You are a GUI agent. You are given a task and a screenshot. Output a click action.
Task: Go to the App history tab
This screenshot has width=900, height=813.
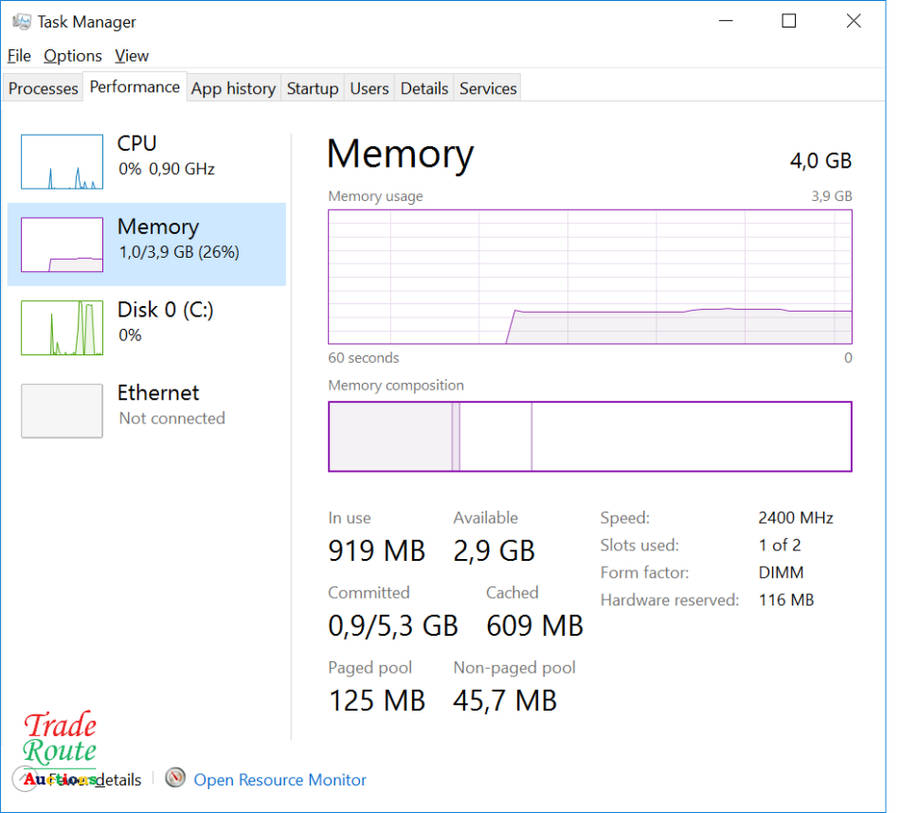point(233,89)
